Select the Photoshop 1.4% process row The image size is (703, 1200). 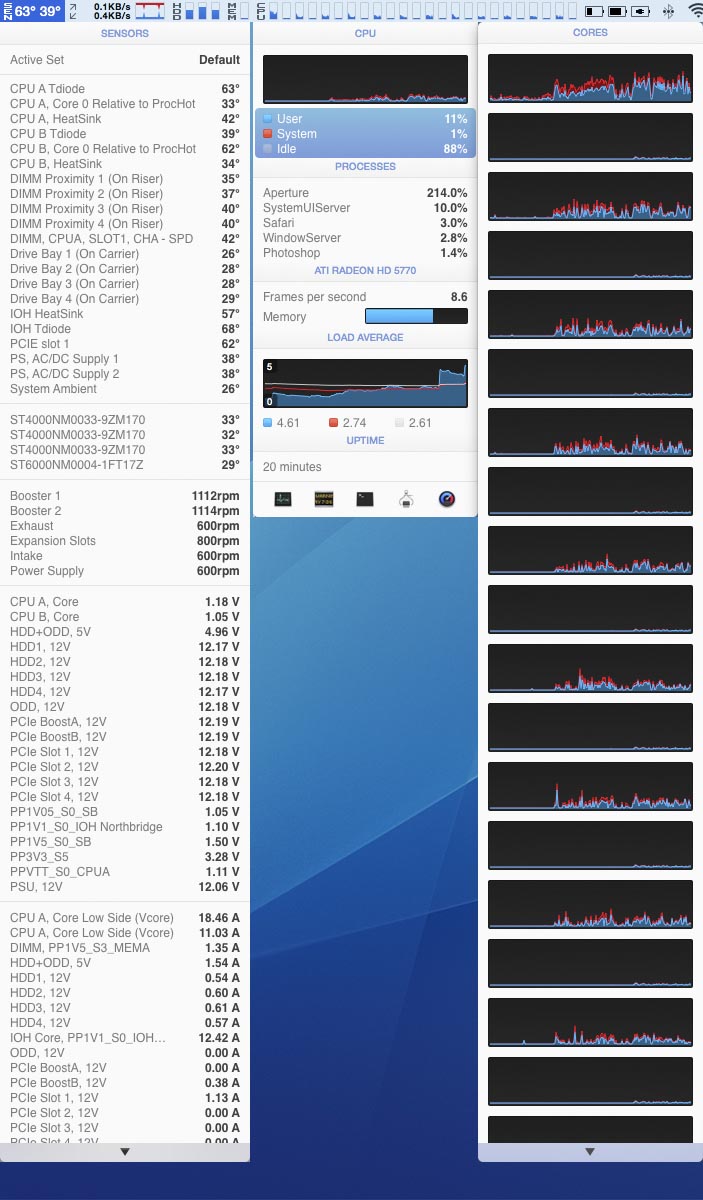pyautogui.click(x=365, y=253)
